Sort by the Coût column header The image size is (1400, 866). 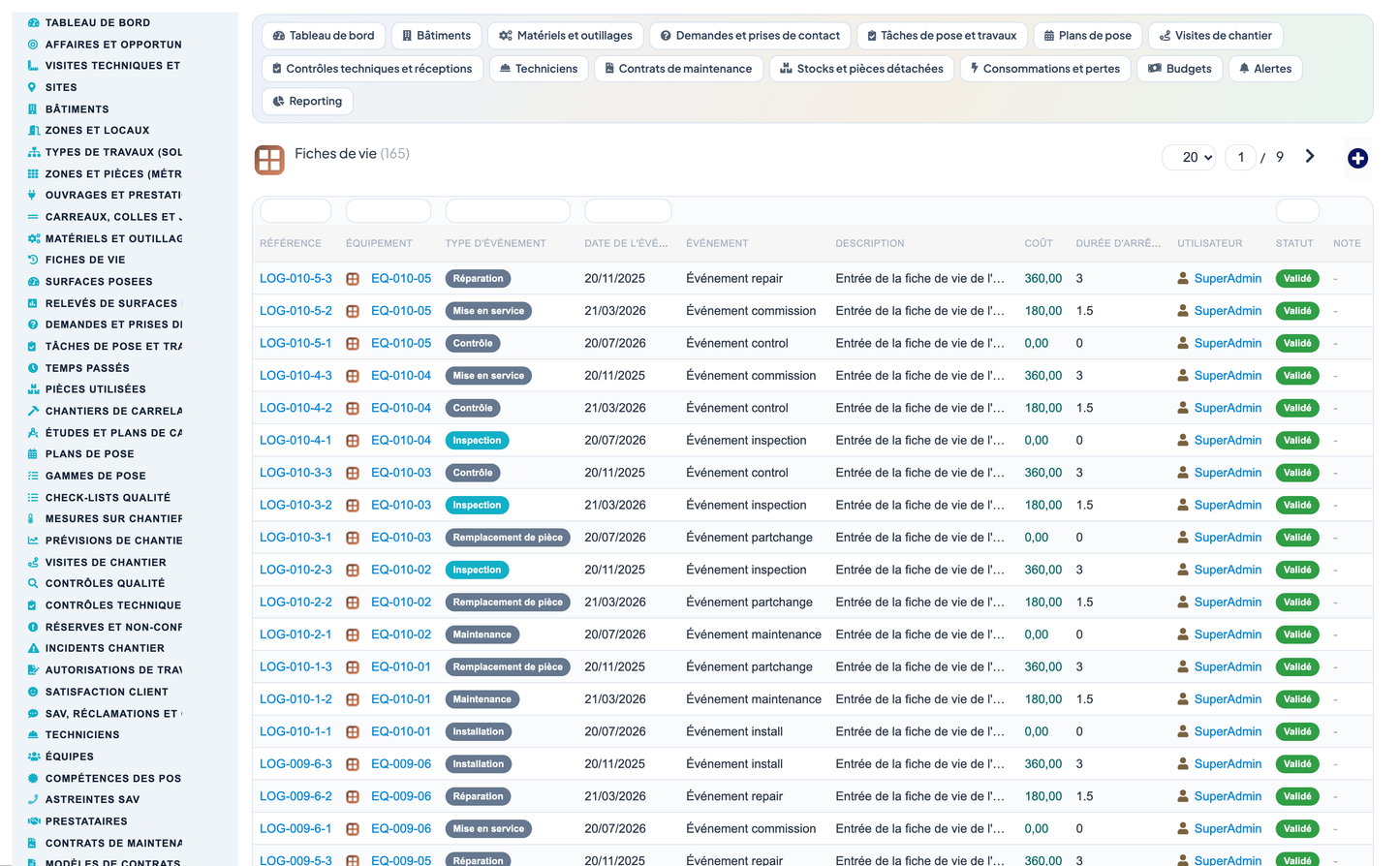tap(1039, 243)
